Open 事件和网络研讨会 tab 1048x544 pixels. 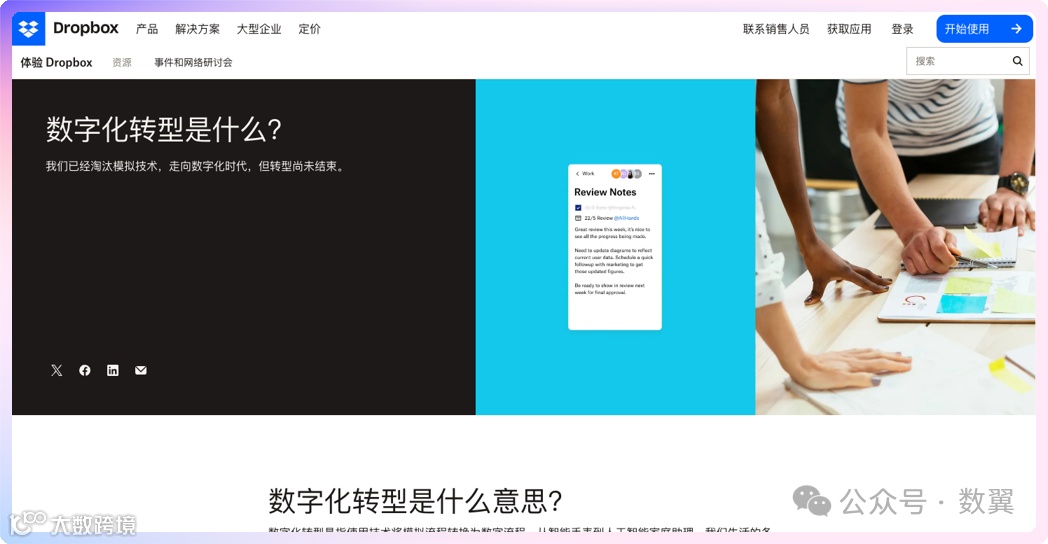[193, 62]
